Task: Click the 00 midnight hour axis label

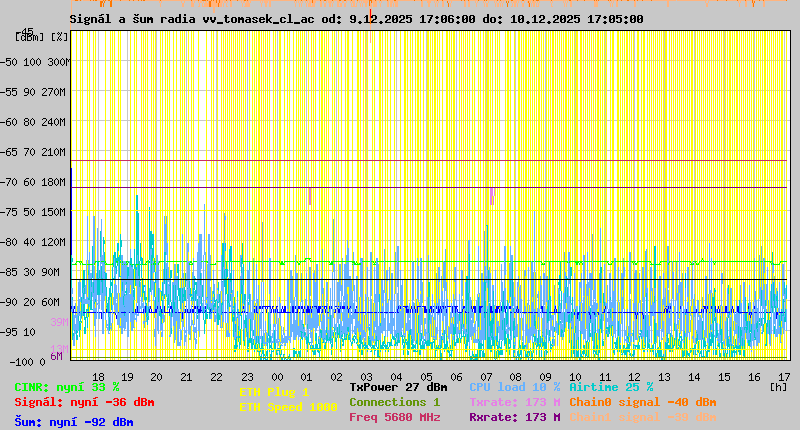Action: [277, 377]
